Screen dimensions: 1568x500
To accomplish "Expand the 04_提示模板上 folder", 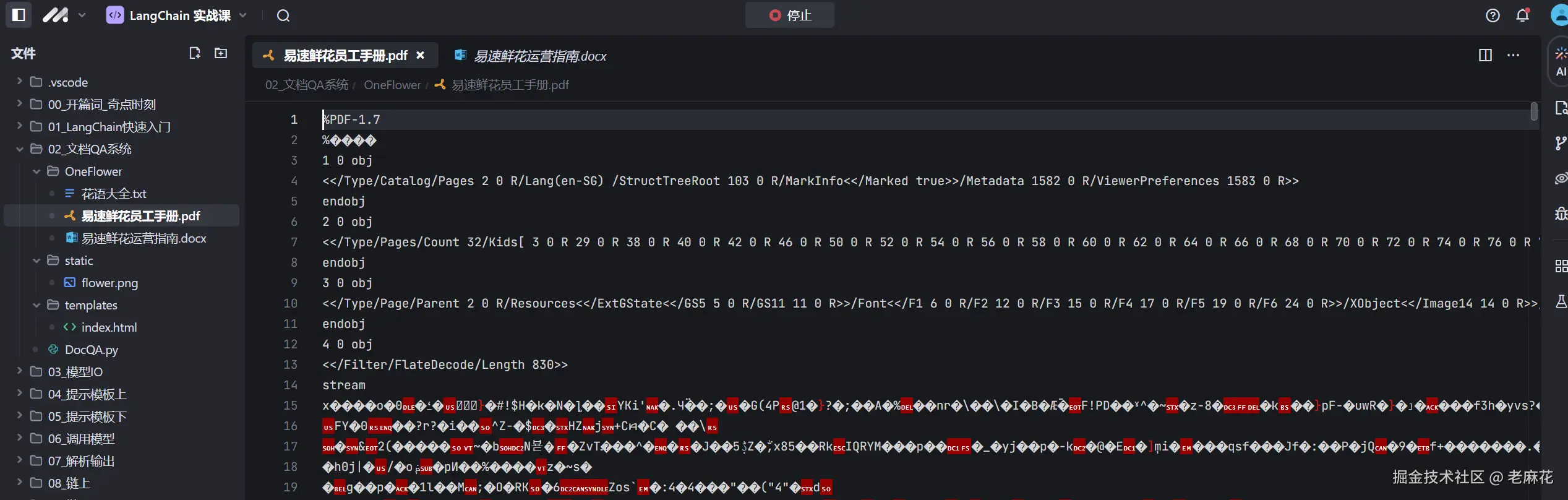I will click(x=20, y=394).
